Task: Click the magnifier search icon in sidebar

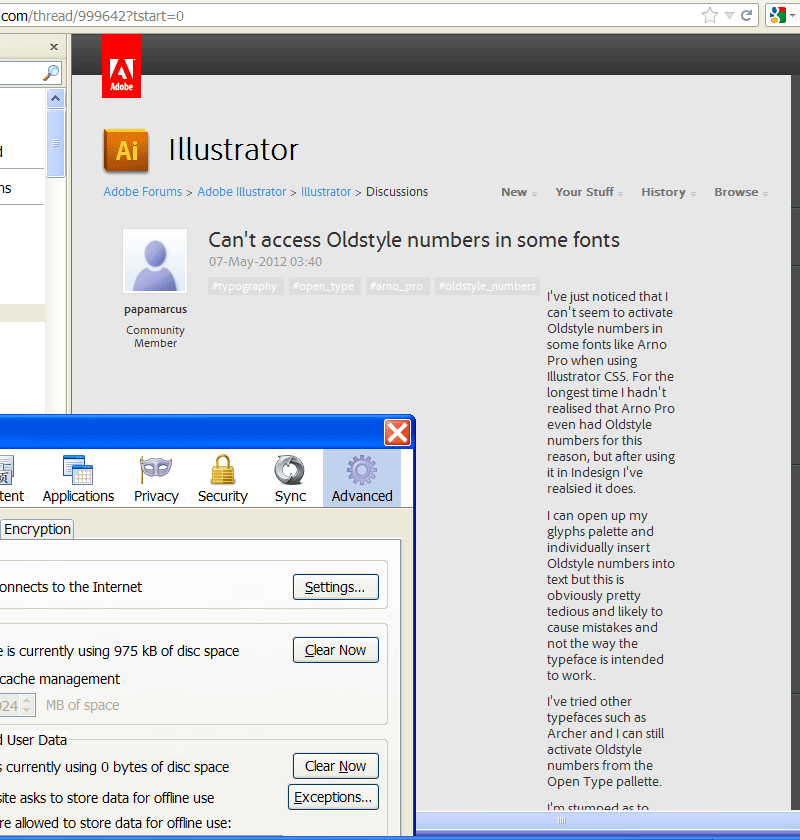Action: tap(51, 72)
